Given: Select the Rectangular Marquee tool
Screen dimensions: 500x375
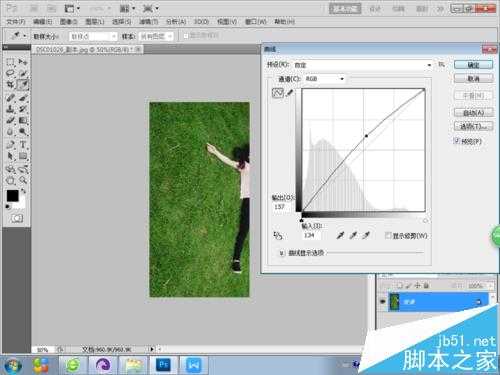Looking at the screenshot, I should coord(10,62).
